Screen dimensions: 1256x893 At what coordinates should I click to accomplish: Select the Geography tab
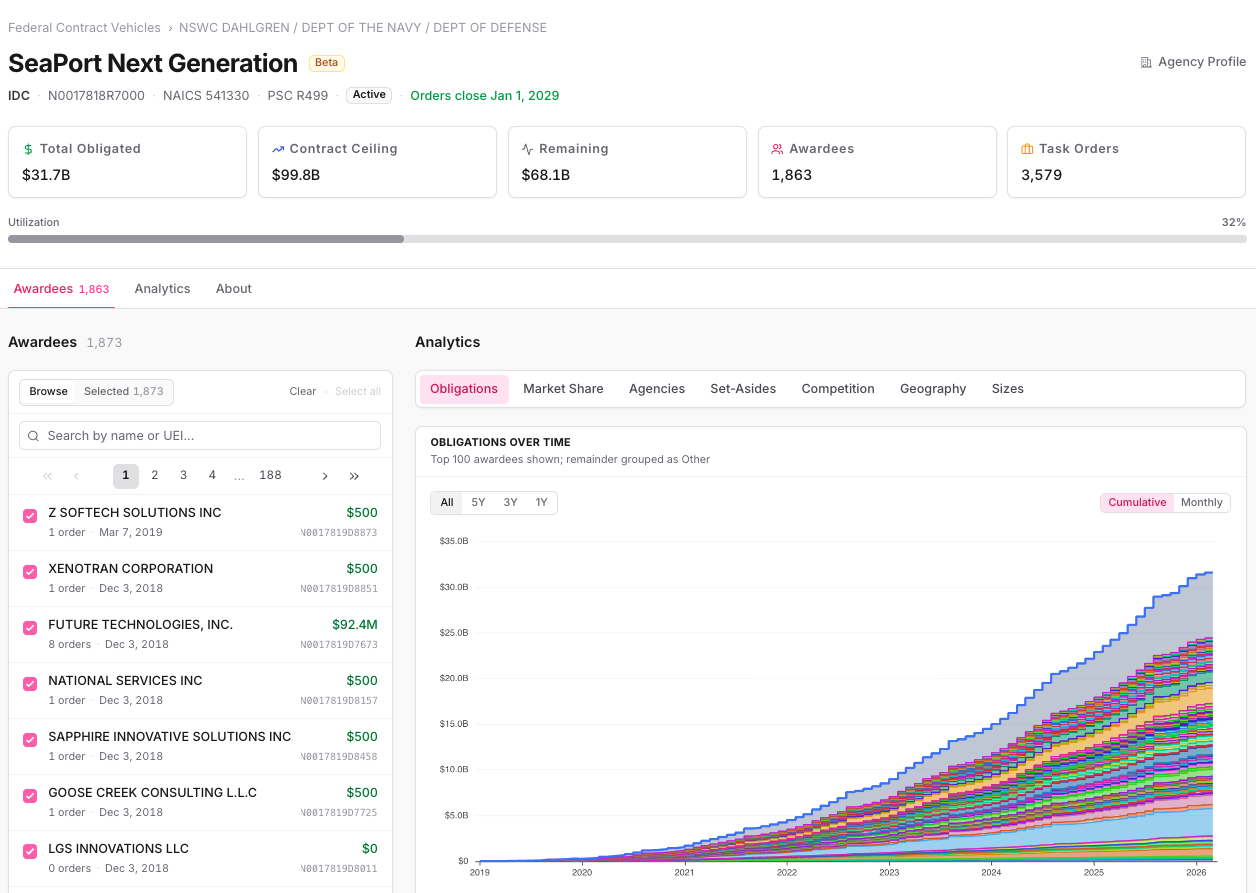(x=933, y=389)
